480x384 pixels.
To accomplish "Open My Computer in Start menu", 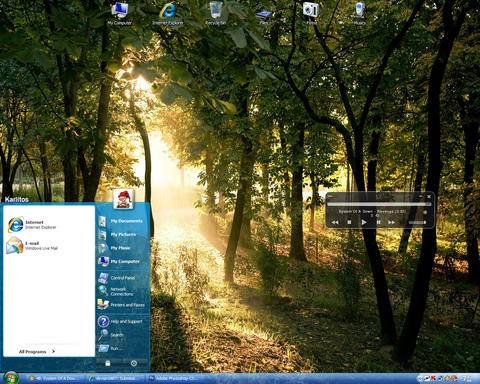I will click(119, 261).
